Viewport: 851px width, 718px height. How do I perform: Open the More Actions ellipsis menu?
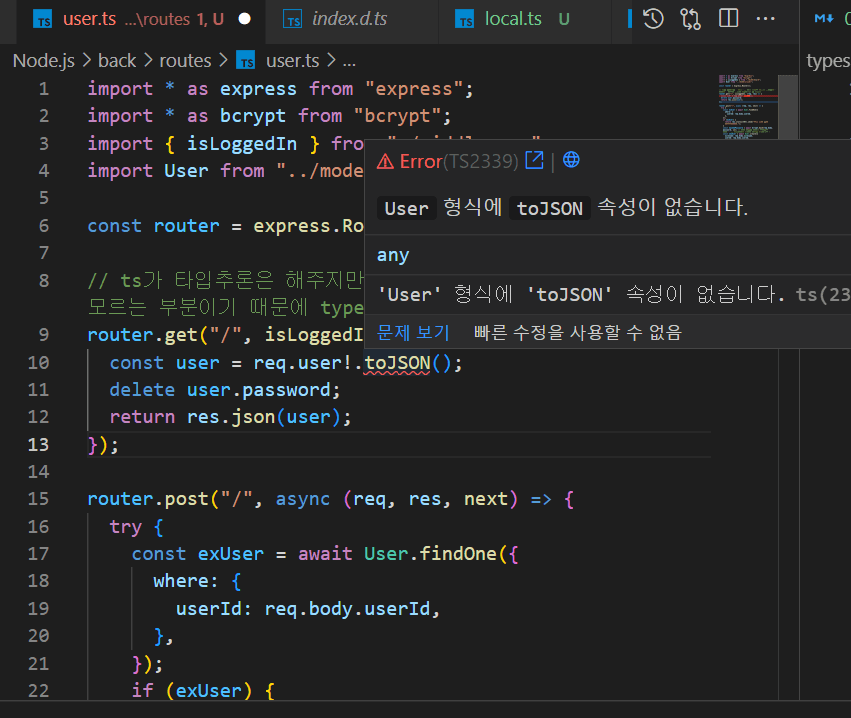[x=765, y=19]
